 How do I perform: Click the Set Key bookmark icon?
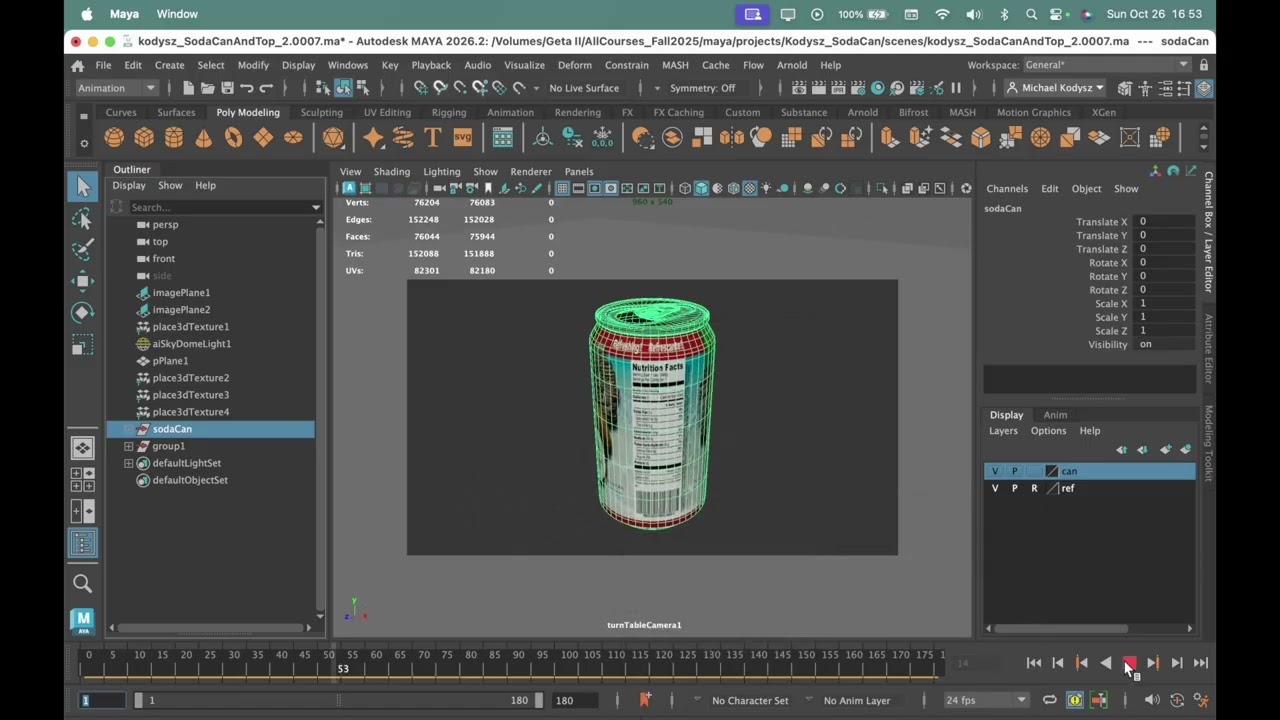click(x=644, y=700)
